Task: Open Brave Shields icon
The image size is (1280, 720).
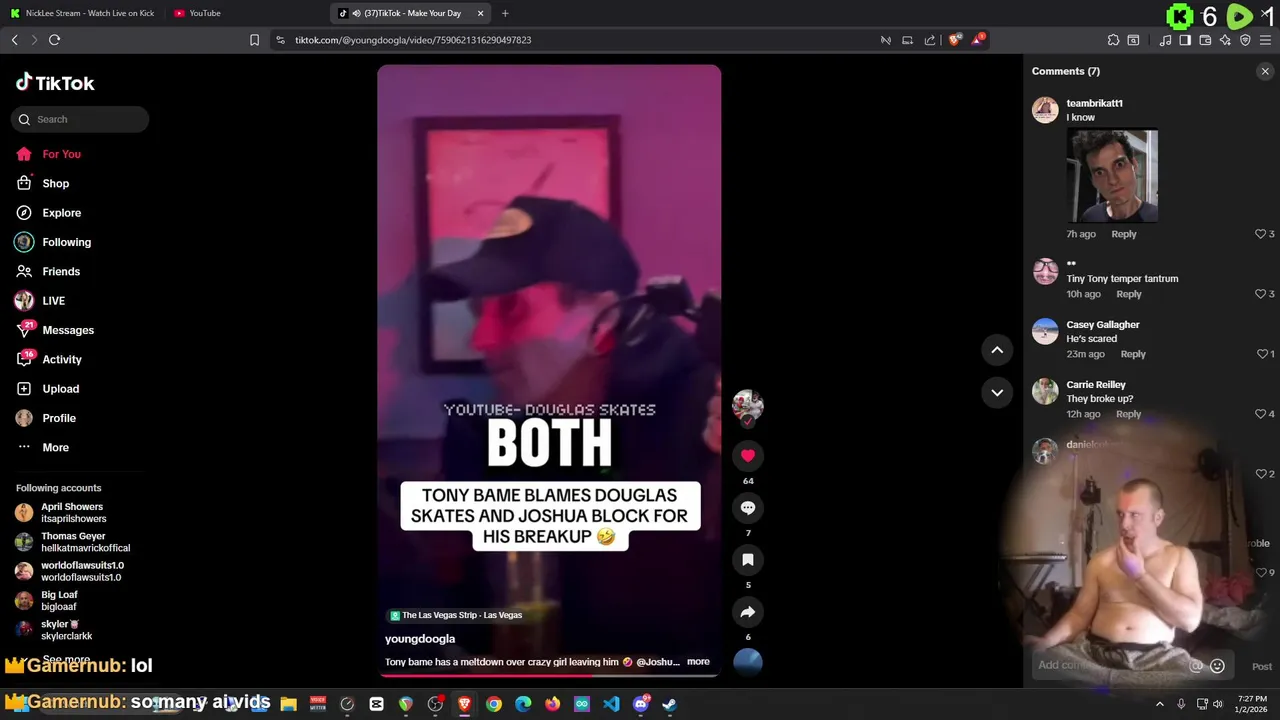Action: click(x=955, y=40)
